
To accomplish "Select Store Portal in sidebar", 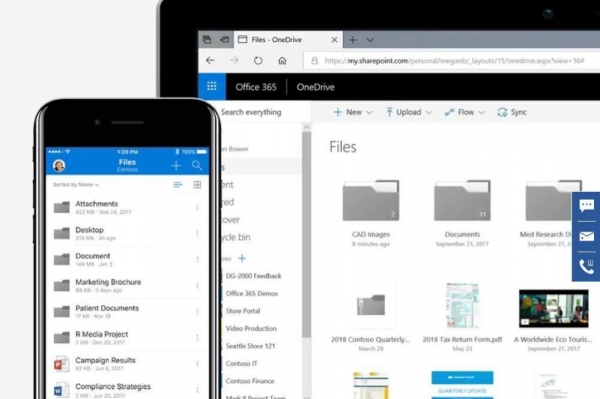I will (243, 311).
